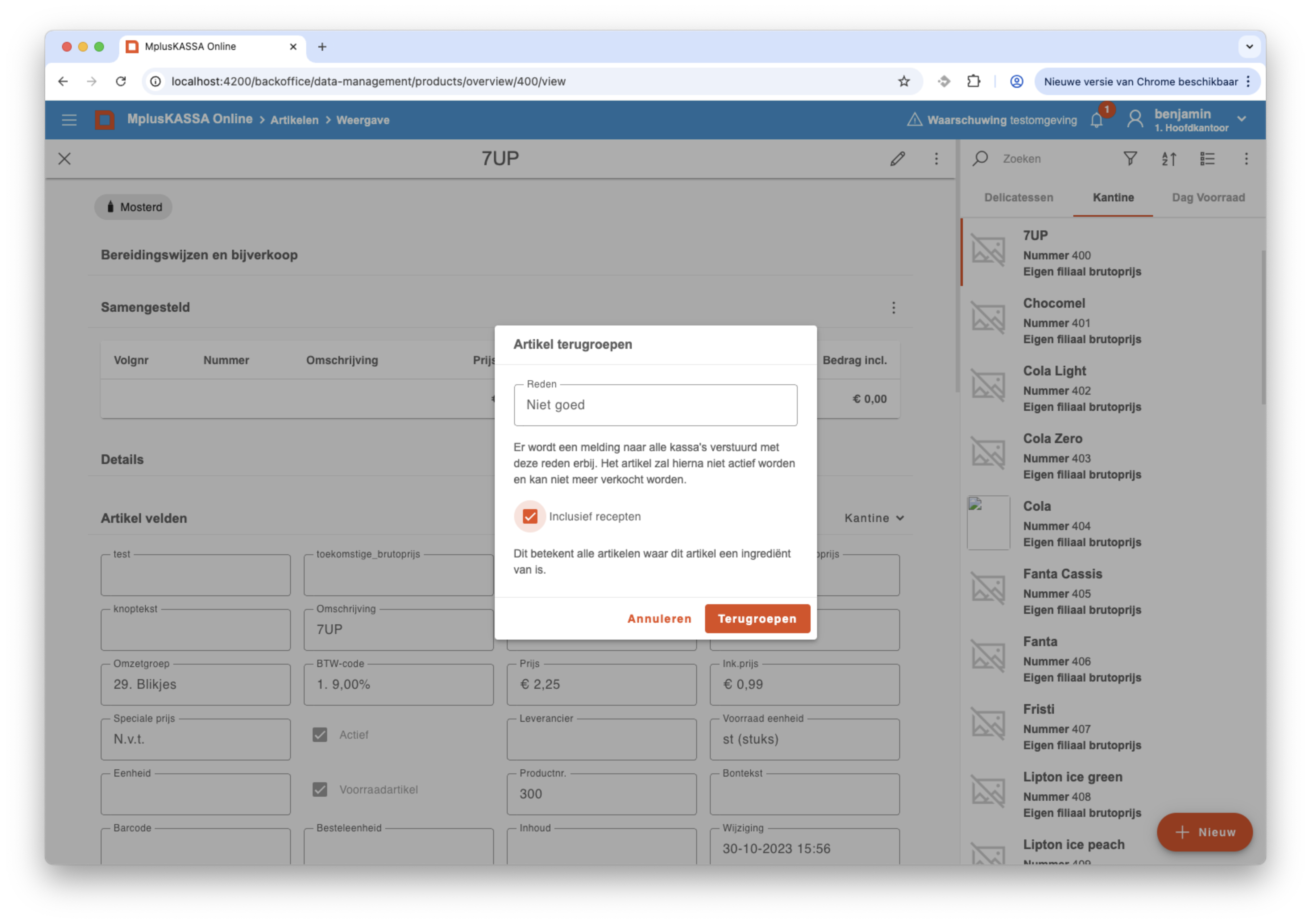The image size is (1311, 924).
Task: Click into the Reden input field
Action: click(x=655, y=405)
